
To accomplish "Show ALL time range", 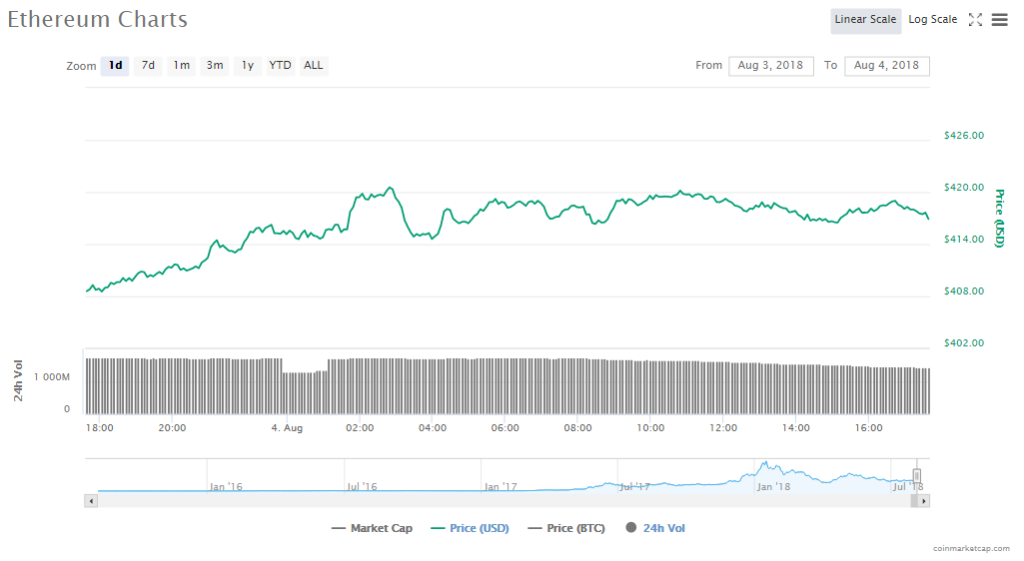I will point(313,66).
